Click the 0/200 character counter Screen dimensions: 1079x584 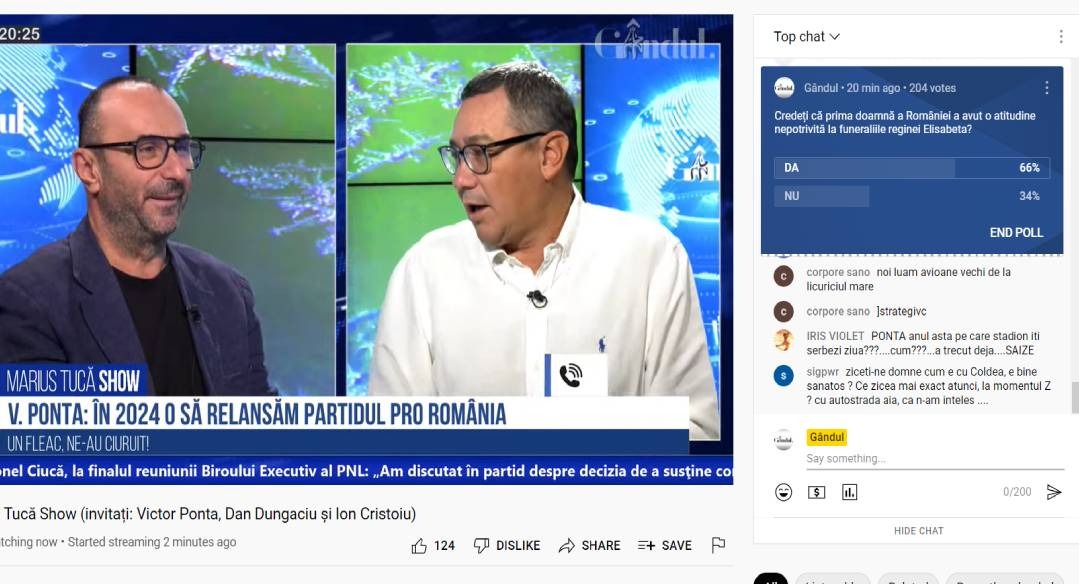1017,492
